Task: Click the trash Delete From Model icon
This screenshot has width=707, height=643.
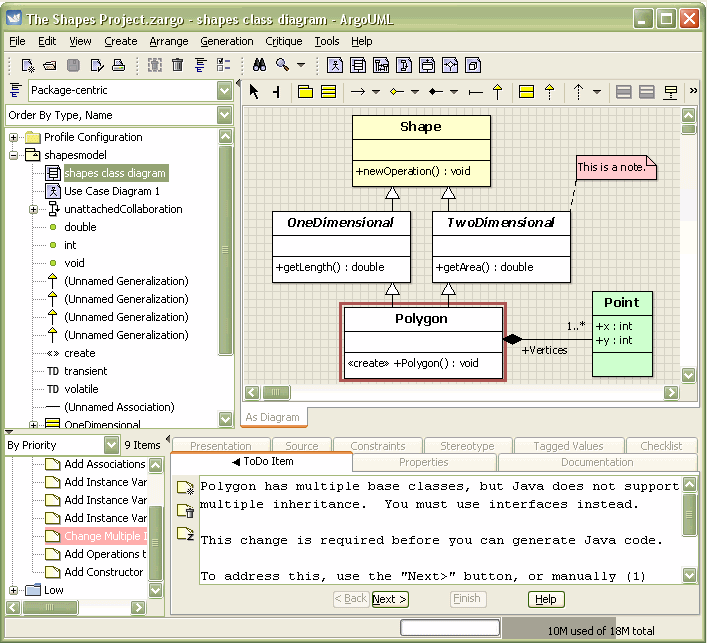Action: (x=178, y=66)
